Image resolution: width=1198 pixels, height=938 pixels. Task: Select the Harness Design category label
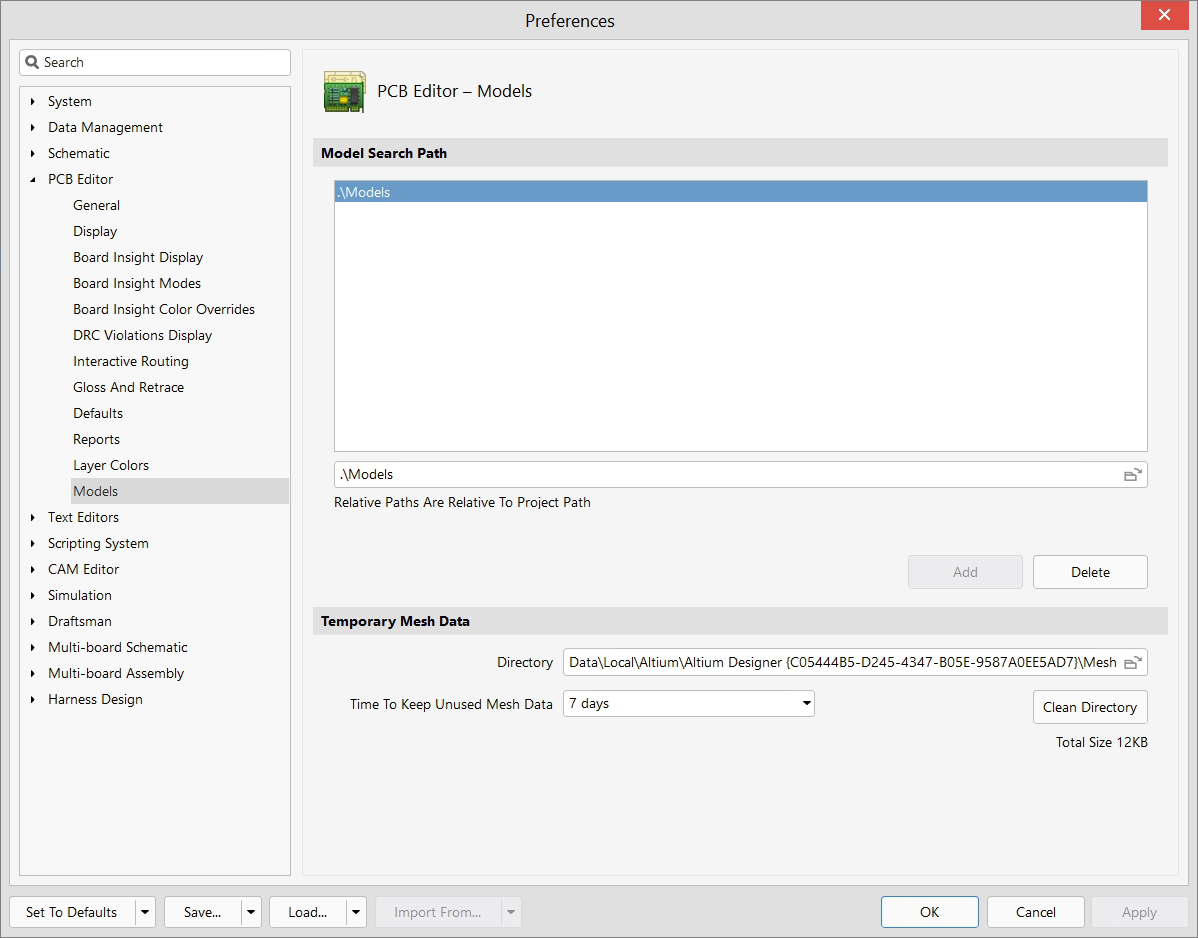[x=96, y=699]
